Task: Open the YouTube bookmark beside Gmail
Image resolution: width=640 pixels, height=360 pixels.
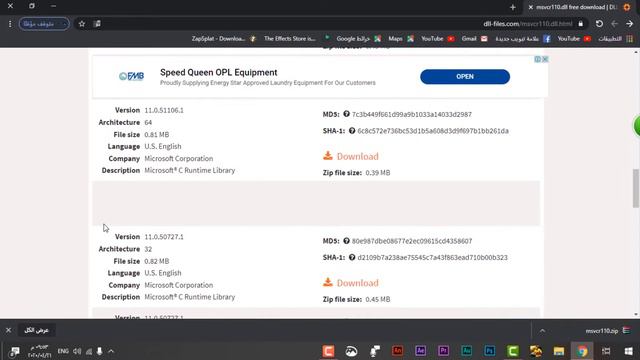Action: pyautogui.click(x=438, y=39)
